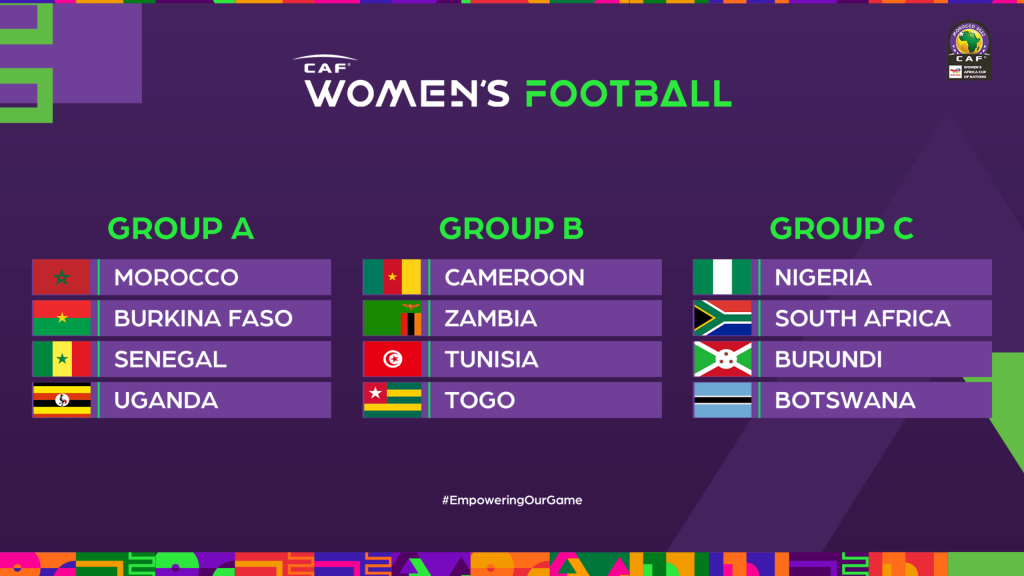
Task: Click the Burundi flag icon
Action: click(722, 359)
